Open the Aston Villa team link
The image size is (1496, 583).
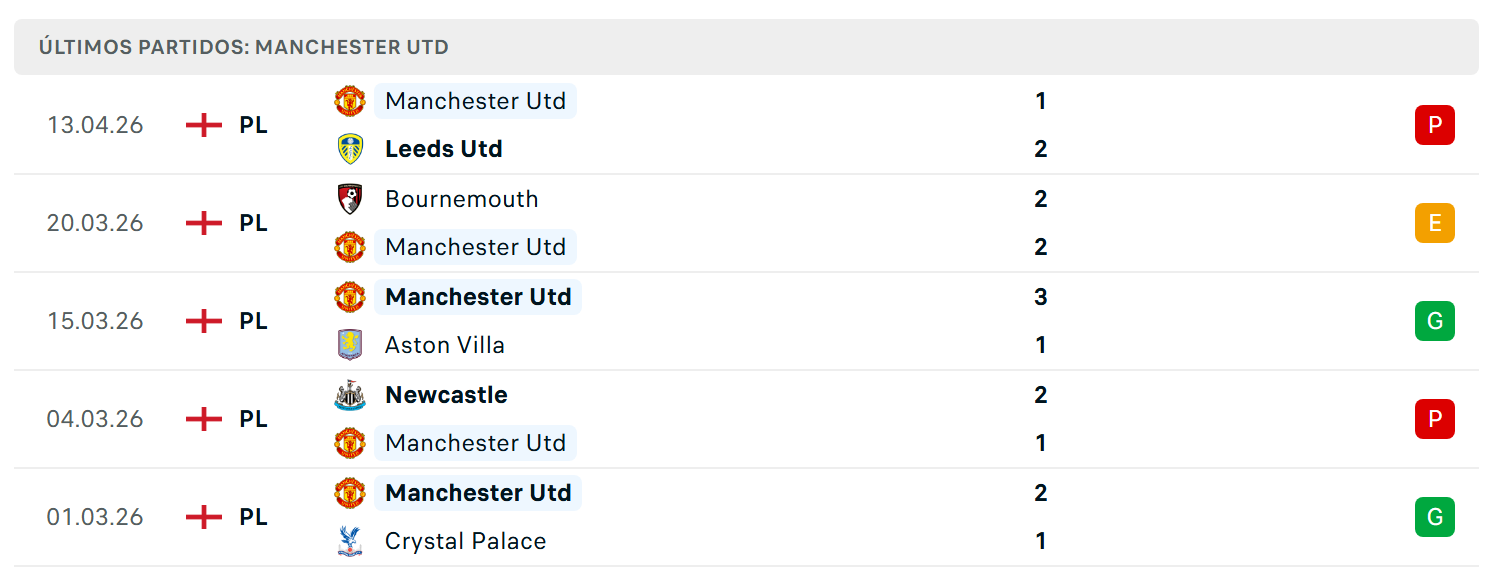pyautogui.click(x=445, y=345)
